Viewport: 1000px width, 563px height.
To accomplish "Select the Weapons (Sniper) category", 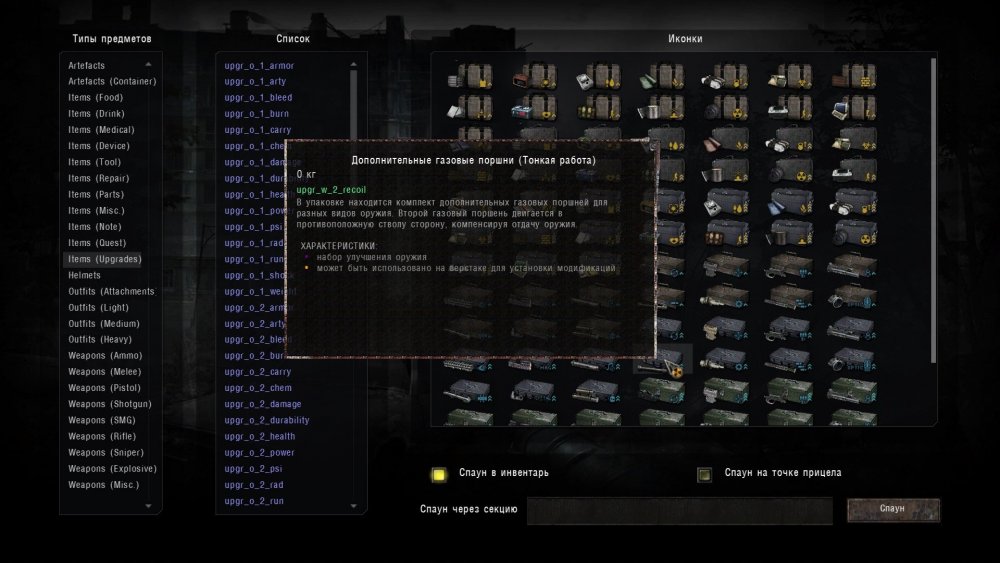I will [x=106, y=452].
